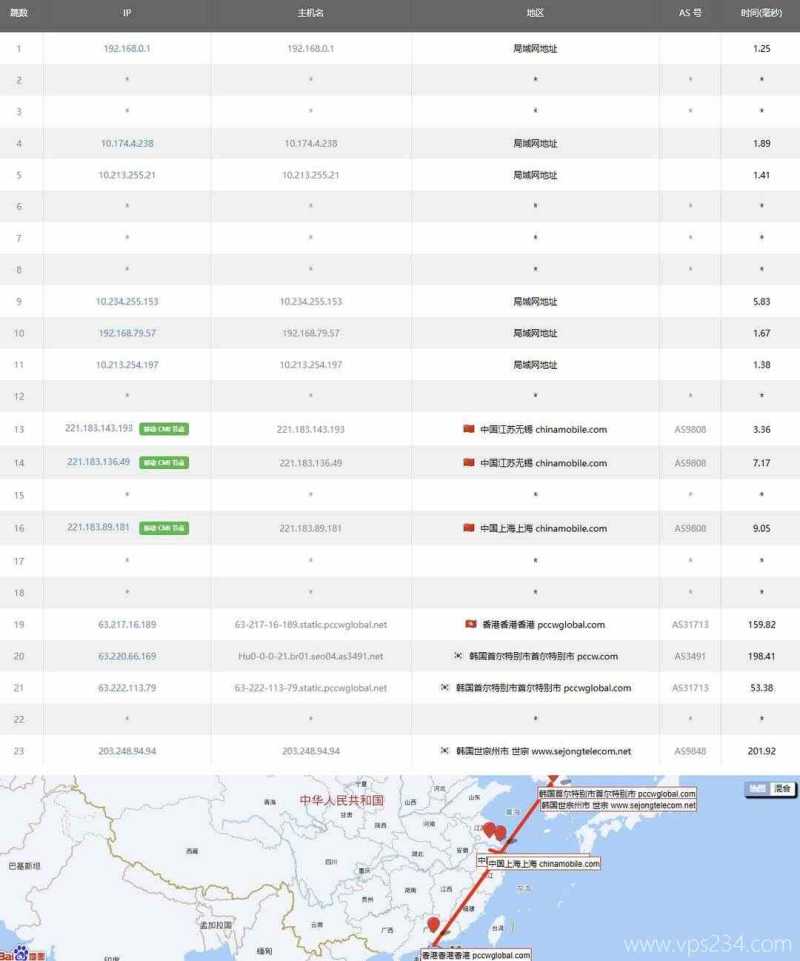Image resolution: width=800 pixels, height=961 pixels.
Task: Click the China flag icon on hop 13
Action: click(468, 429)
